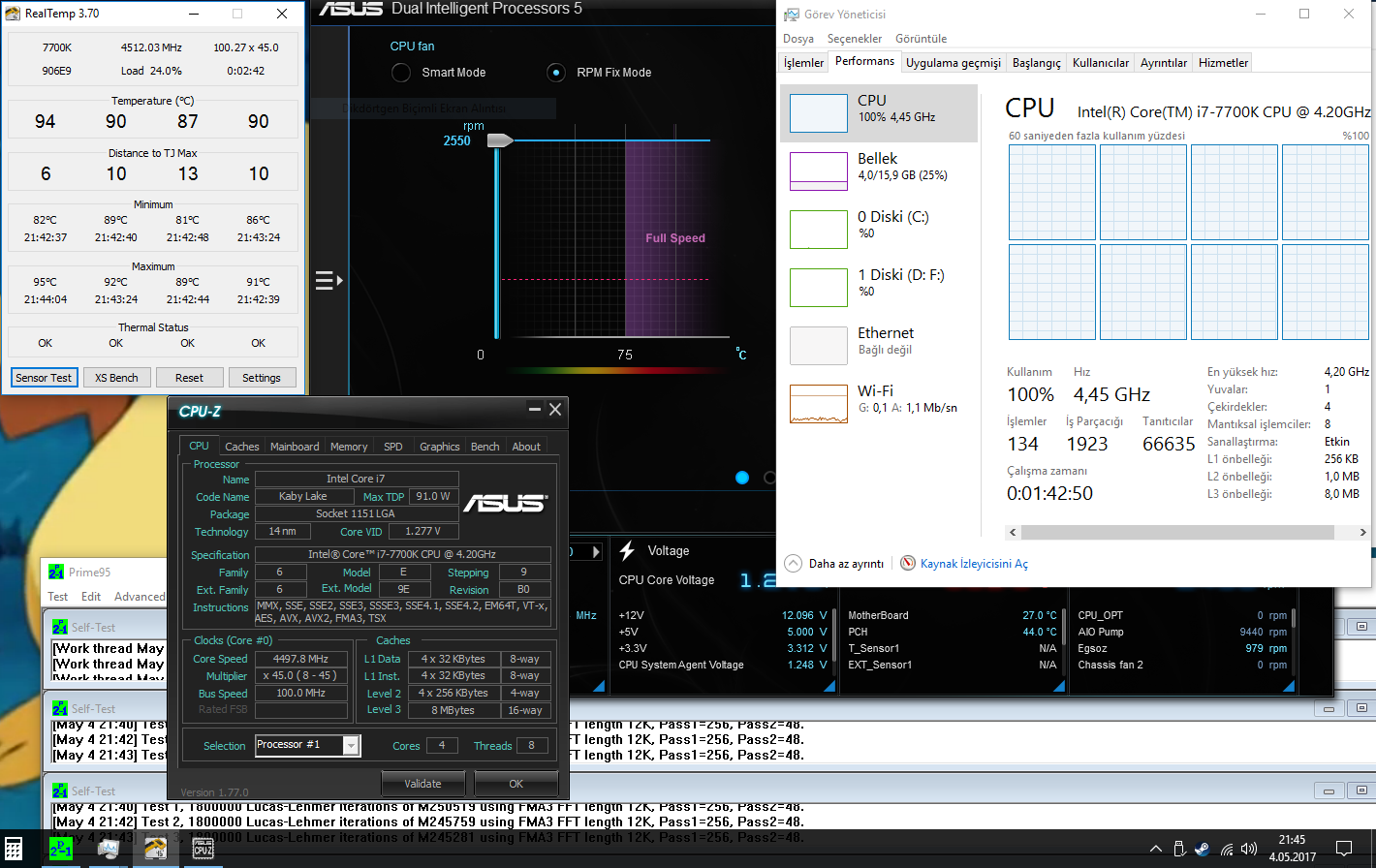Select Ethernet in the performance sidebar
1376x868 pixels.
tap(879, 346)
